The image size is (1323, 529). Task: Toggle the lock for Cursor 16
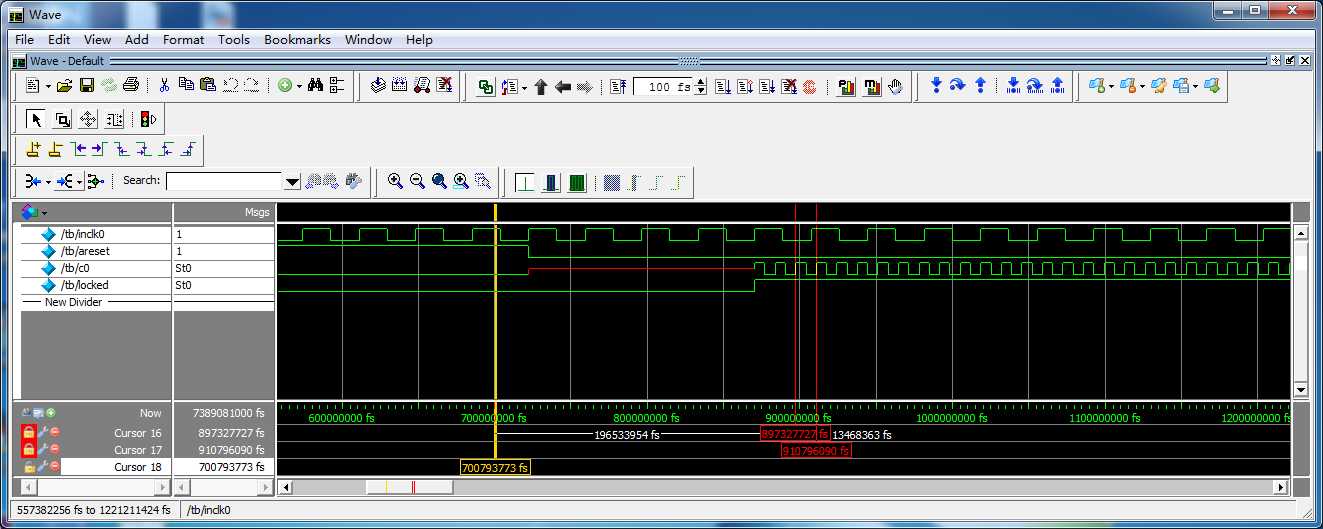click(x=30, y=433)
